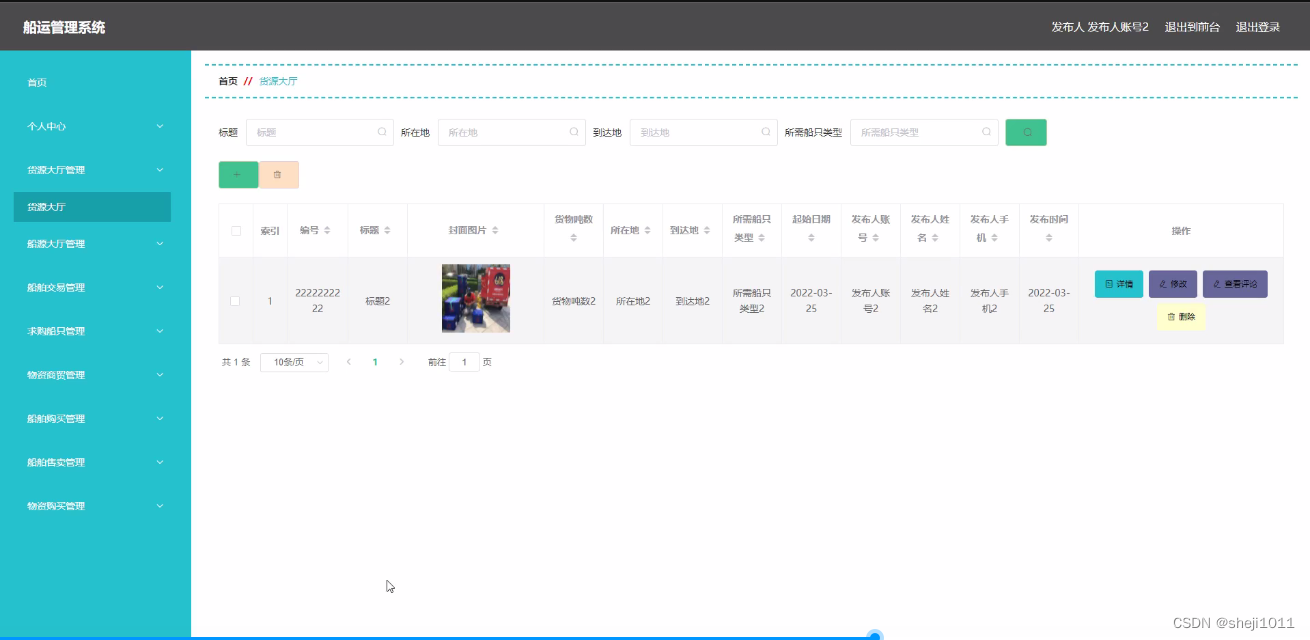Check the checkbox for row 1

pyautogui.click(x=236, y=298)
